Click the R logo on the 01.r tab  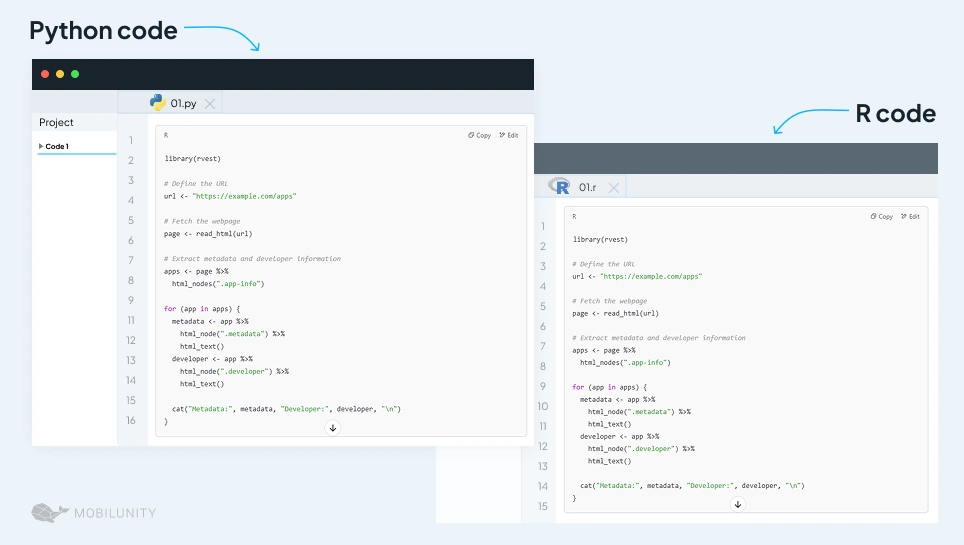click(561, 186)
